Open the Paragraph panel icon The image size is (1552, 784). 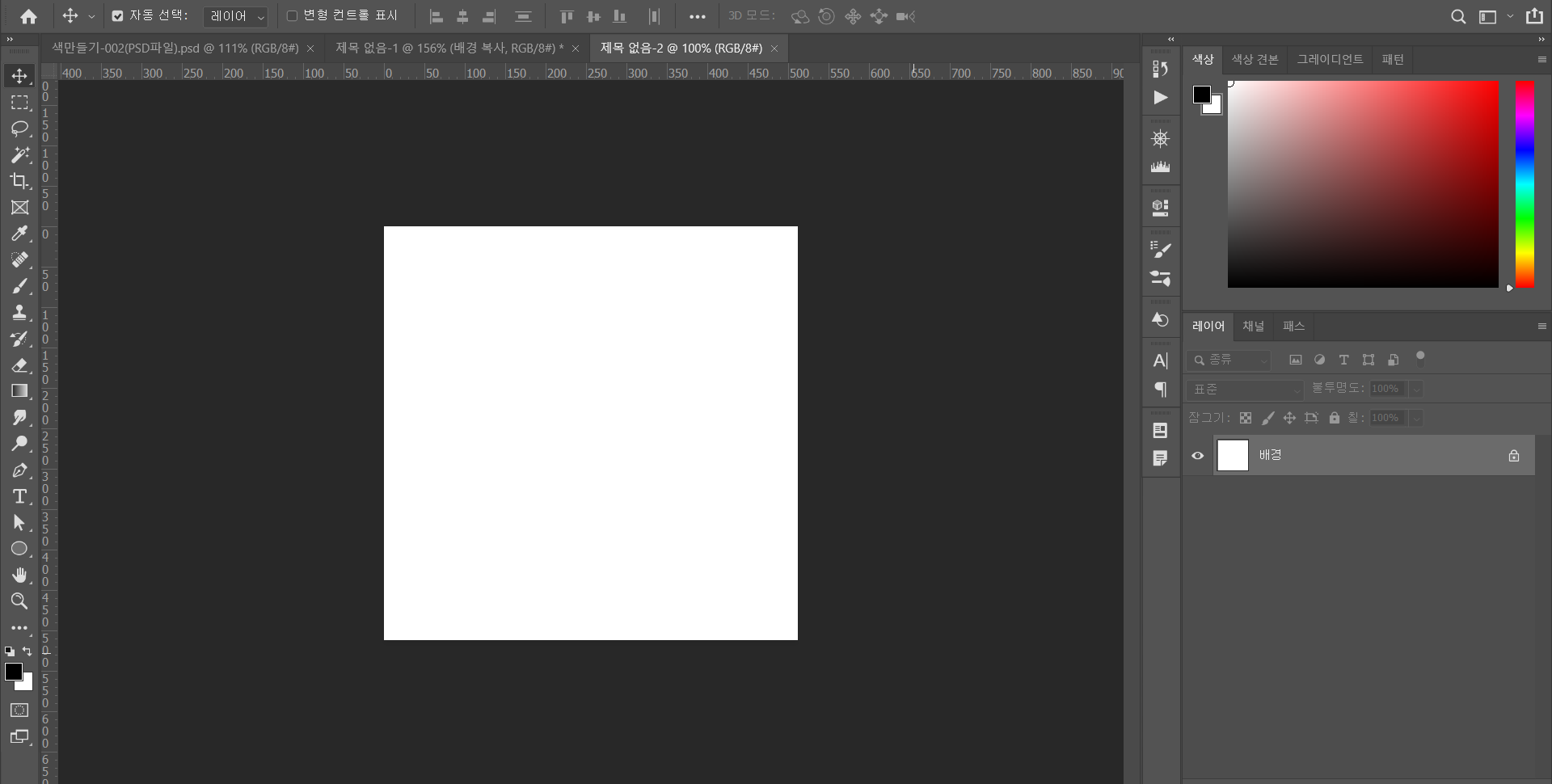1161,390
